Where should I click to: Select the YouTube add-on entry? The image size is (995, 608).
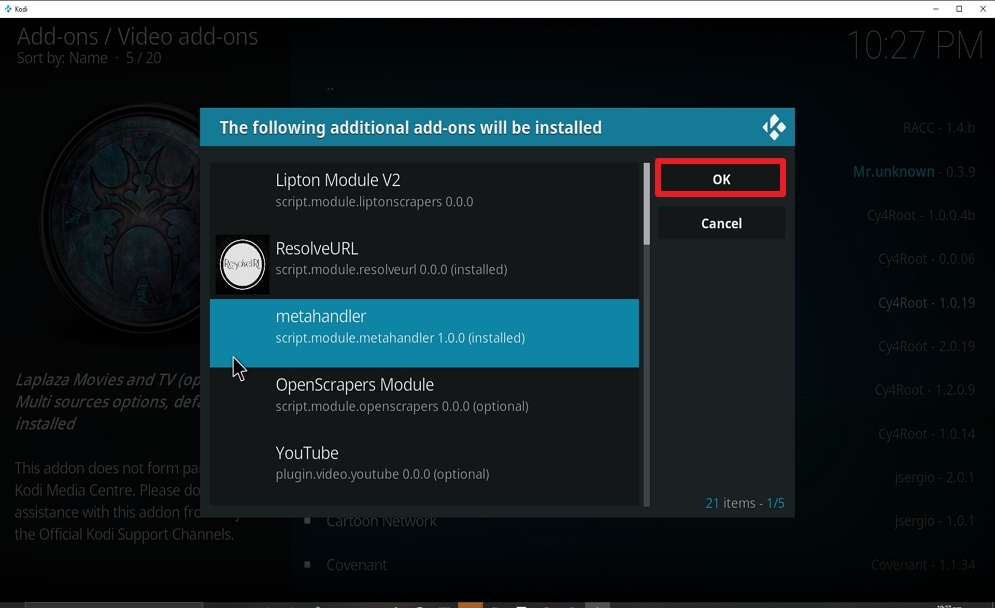[424, 469]
